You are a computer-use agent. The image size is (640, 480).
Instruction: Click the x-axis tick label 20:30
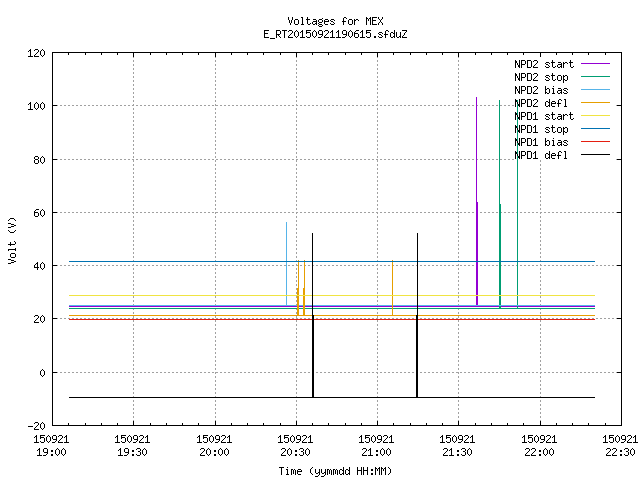click(x=295, y=453)
